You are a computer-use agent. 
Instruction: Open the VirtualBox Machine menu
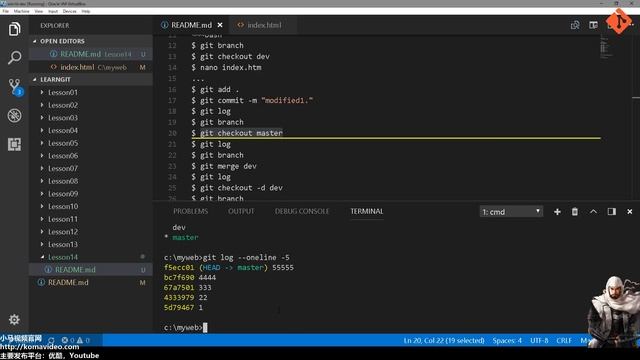(21, 11)
